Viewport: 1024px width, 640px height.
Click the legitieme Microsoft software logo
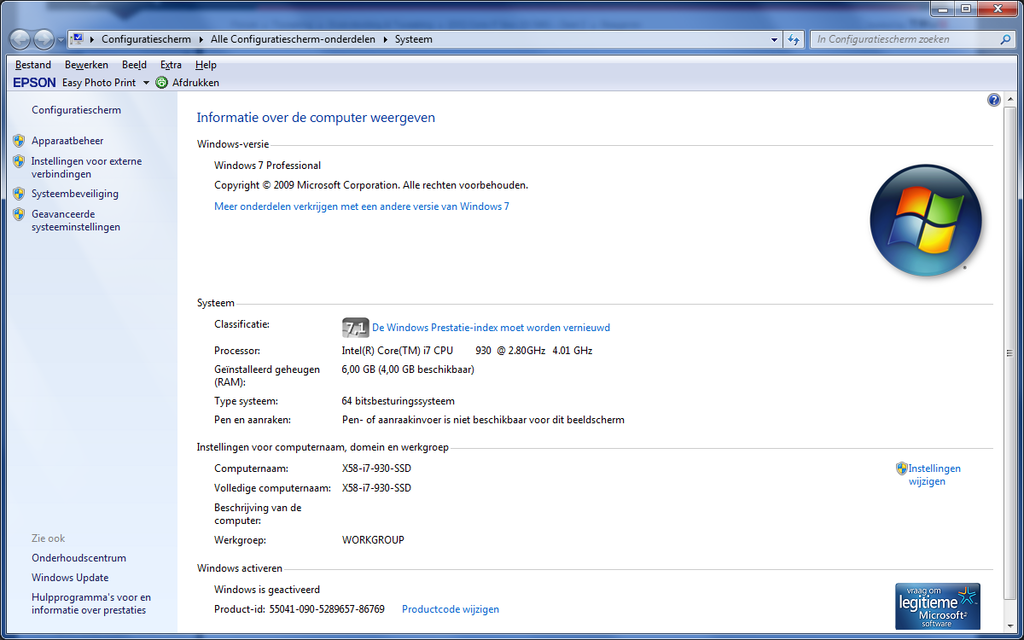click(x=936, y=605)
